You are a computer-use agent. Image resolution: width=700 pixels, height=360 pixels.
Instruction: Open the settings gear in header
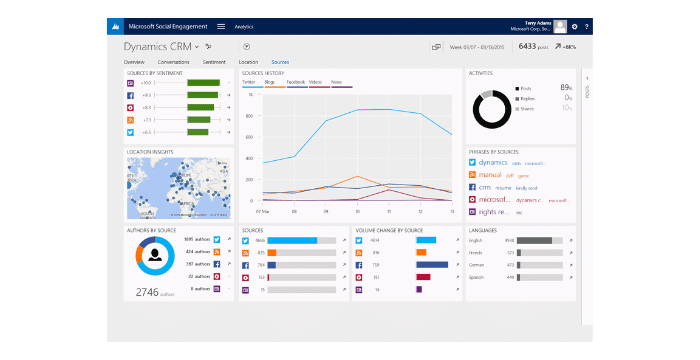575,27
